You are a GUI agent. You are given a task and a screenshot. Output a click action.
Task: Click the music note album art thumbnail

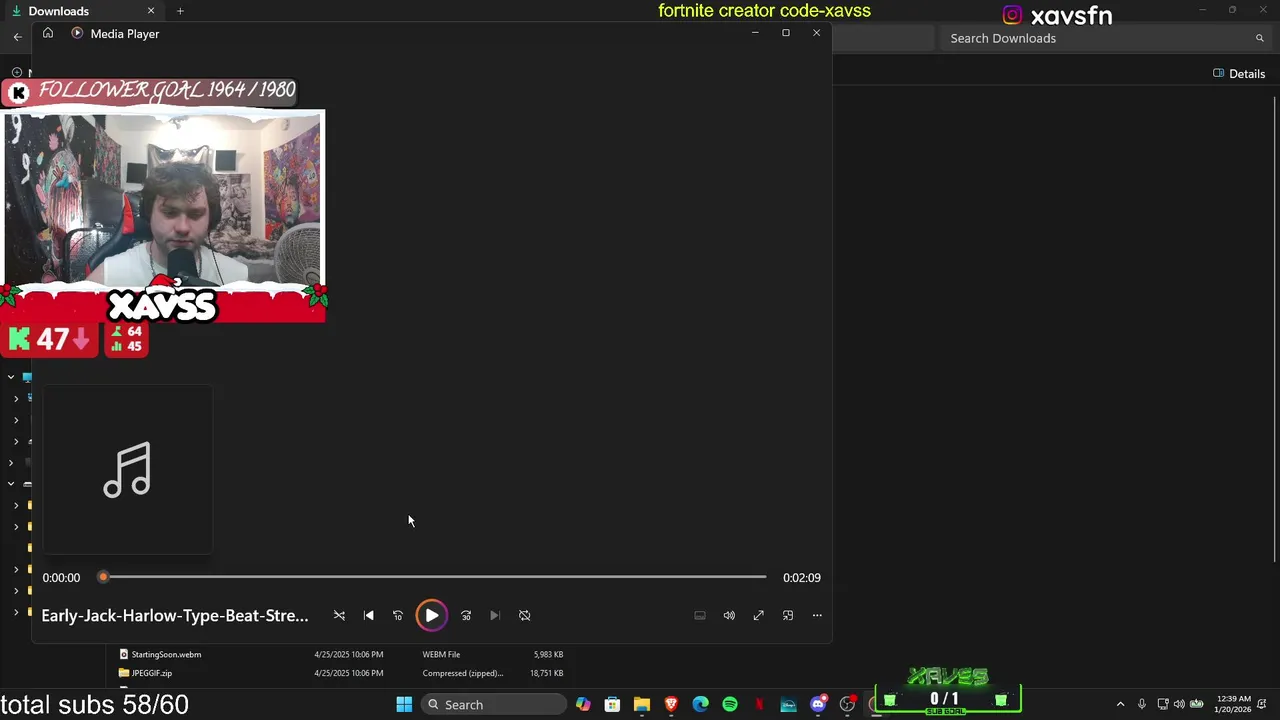click(x=127, y=469)
